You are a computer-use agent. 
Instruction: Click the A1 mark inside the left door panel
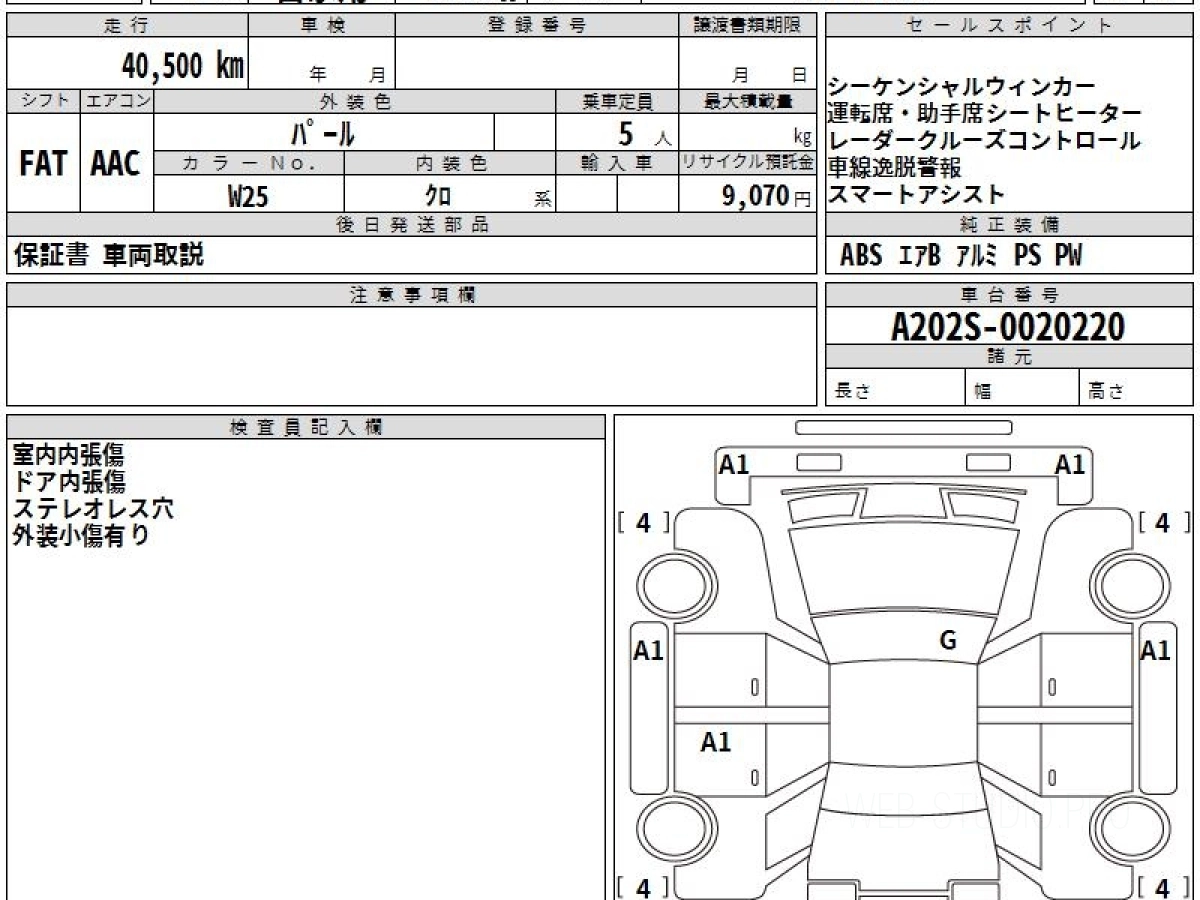click(x=715, y=742)
